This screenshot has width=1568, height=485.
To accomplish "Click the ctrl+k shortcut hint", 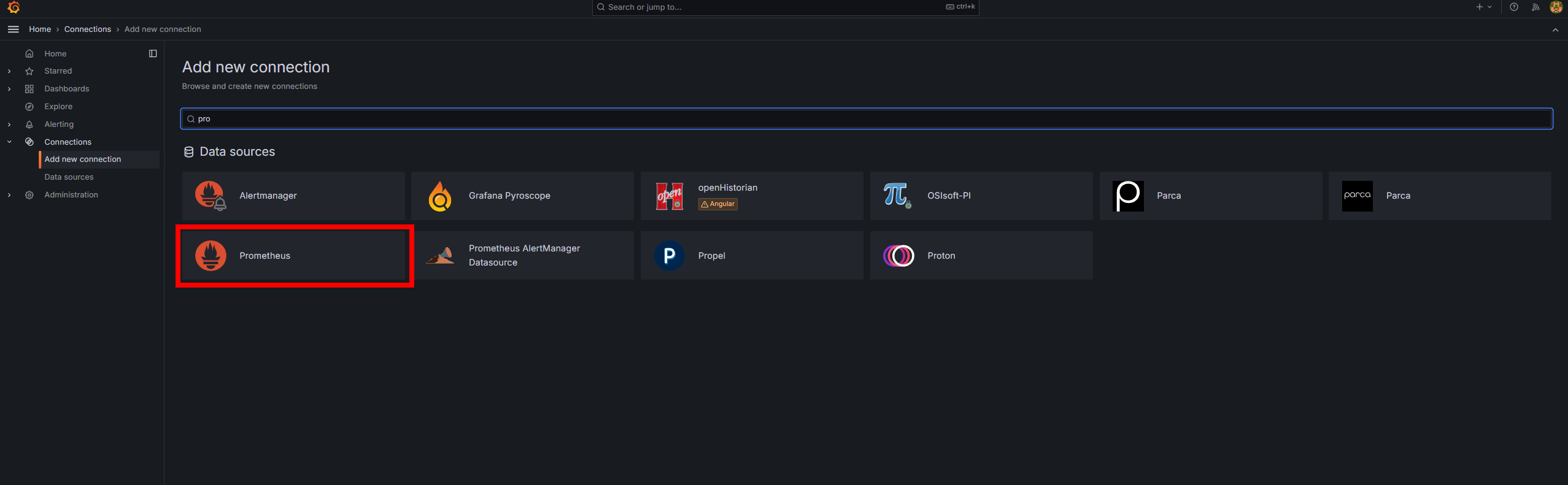I will (x=960, y=7).
